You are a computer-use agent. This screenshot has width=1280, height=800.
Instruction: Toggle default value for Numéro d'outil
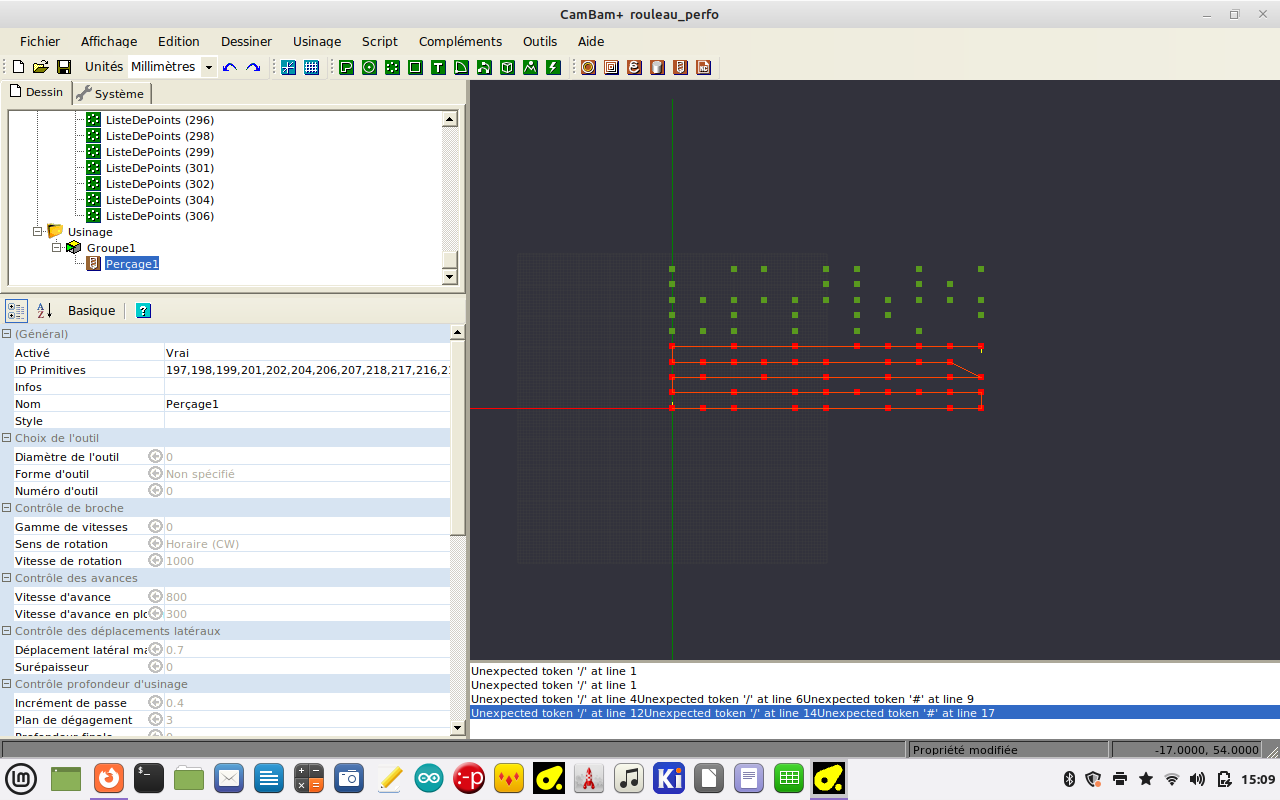[x=155, y=491]
